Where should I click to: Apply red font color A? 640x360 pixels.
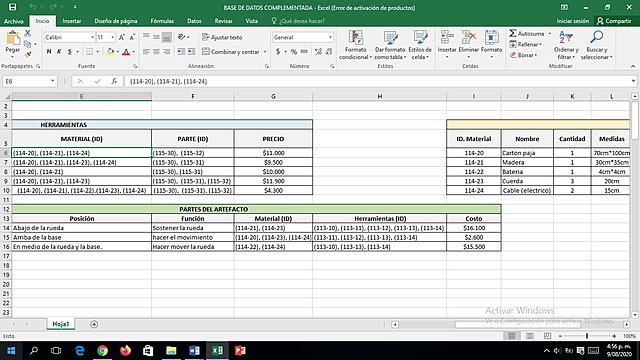126,52
